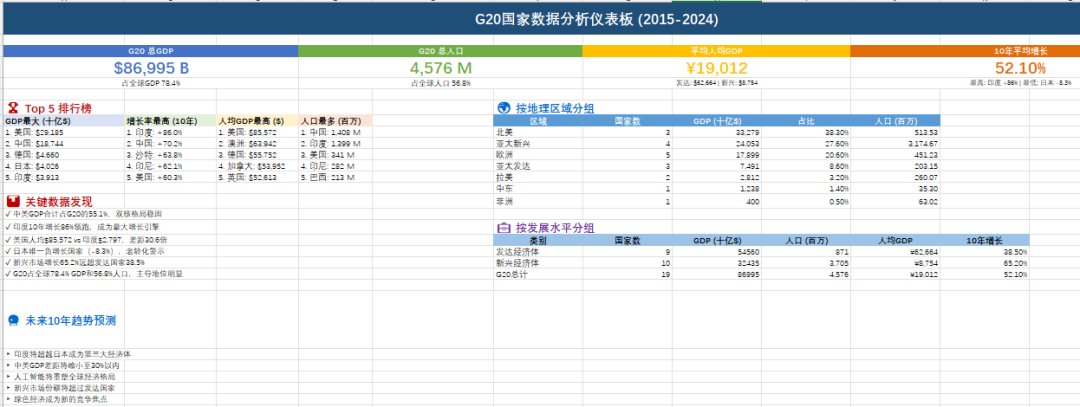
Task: Select the 按地理区域分组 heading
Action: pyautogui.click(x=554, y=108)
